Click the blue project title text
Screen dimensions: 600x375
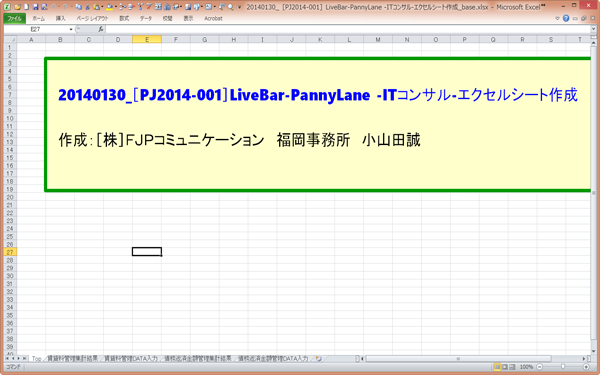[x=318, y=95]
